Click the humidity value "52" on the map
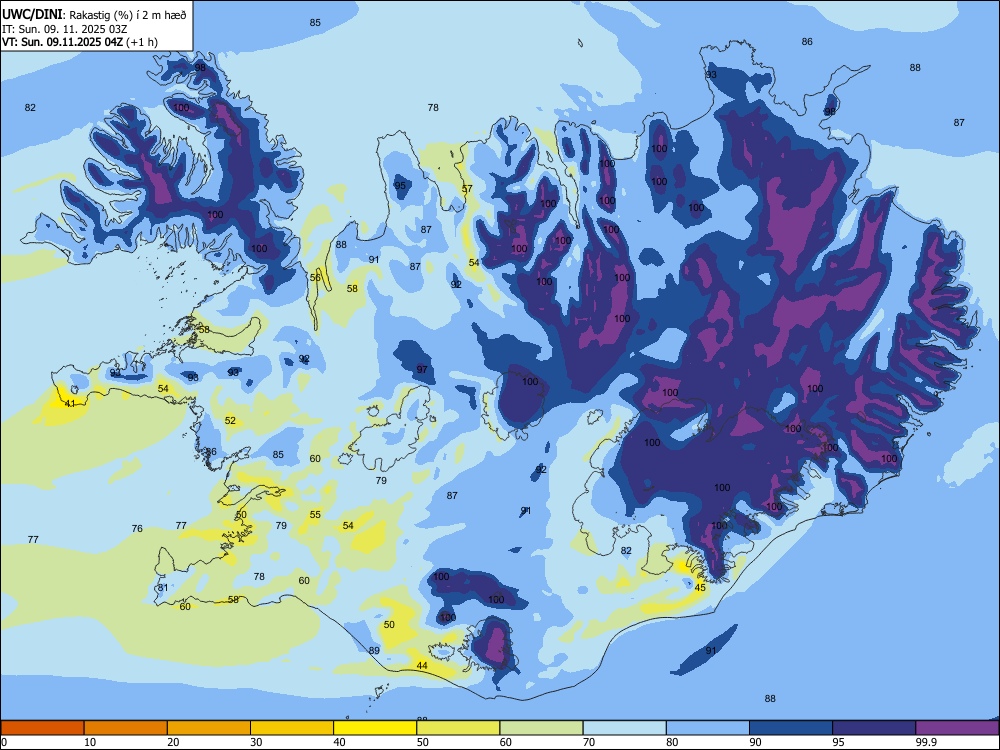The width and height of the screenshot is (1000, 750). tap(230, 420)
